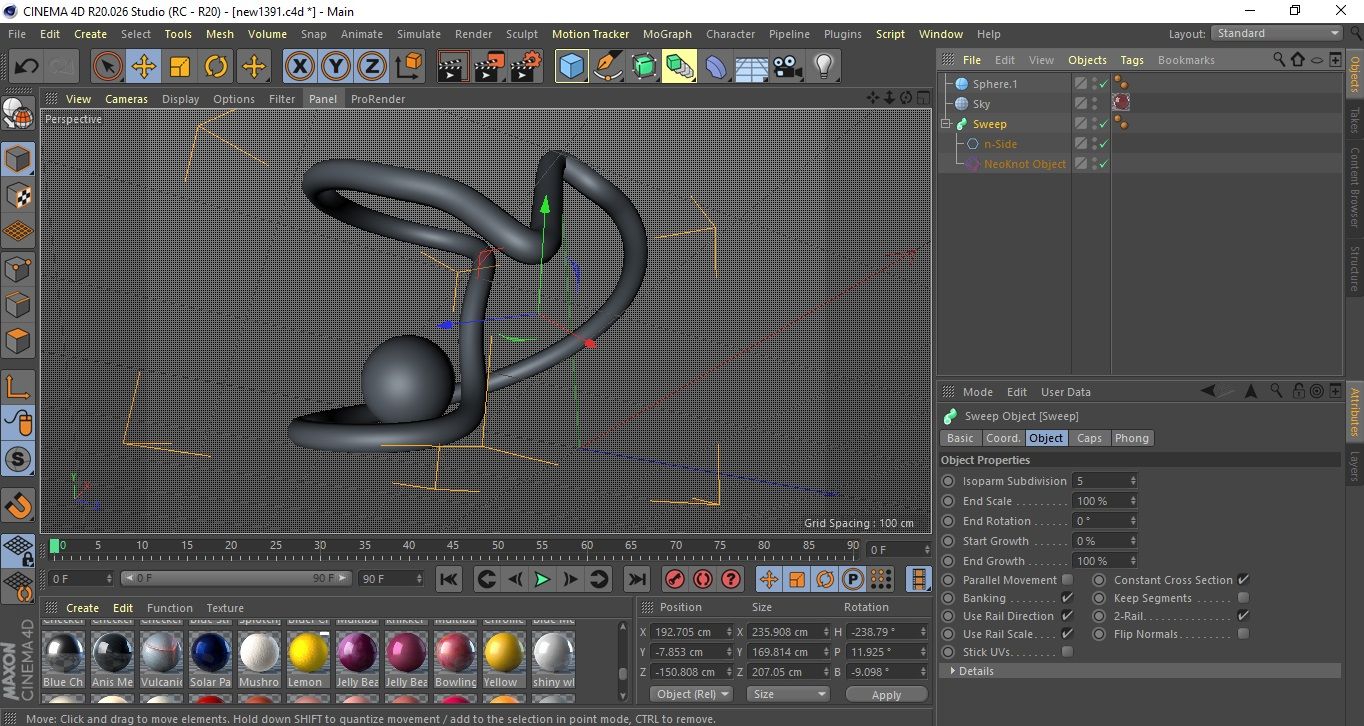
Task: Open Edit Render Settings
Action: pos(526,67)
